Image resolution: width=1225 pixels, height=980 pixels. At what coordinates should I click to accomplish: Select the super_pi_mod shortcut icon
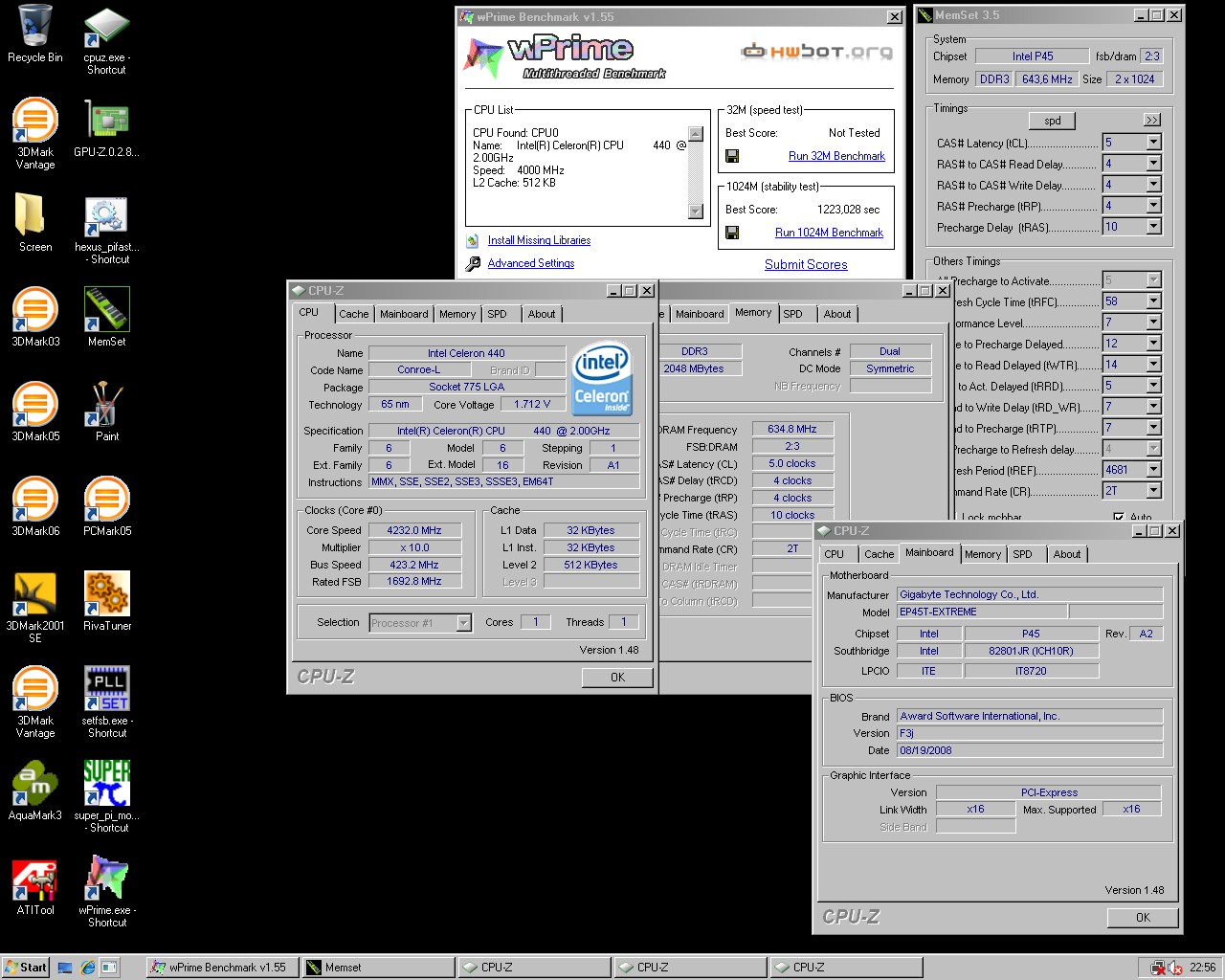106,784
